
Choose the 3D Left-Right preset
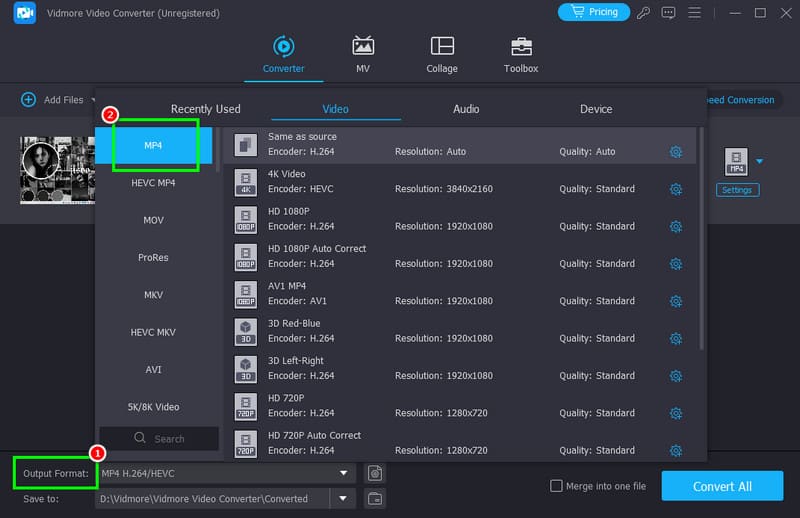[x=459, y=368]
